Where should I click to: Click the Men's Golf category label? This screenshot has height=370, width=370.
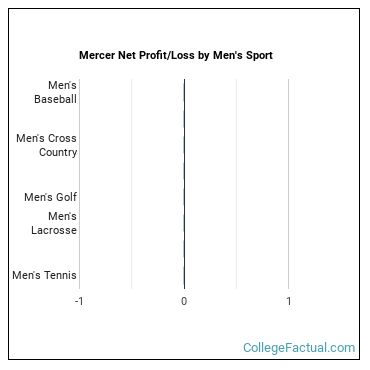pos(50,197)
